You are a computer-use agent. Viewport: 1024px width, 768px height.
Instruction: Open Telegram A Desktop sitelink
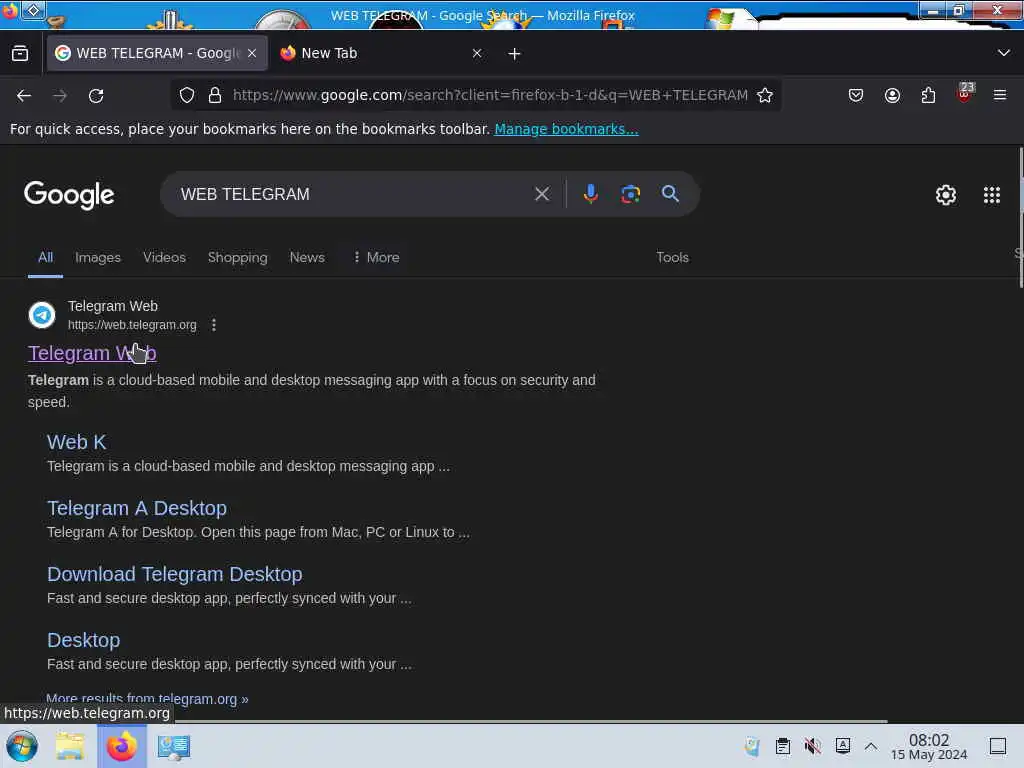click(x=137, y=508)
